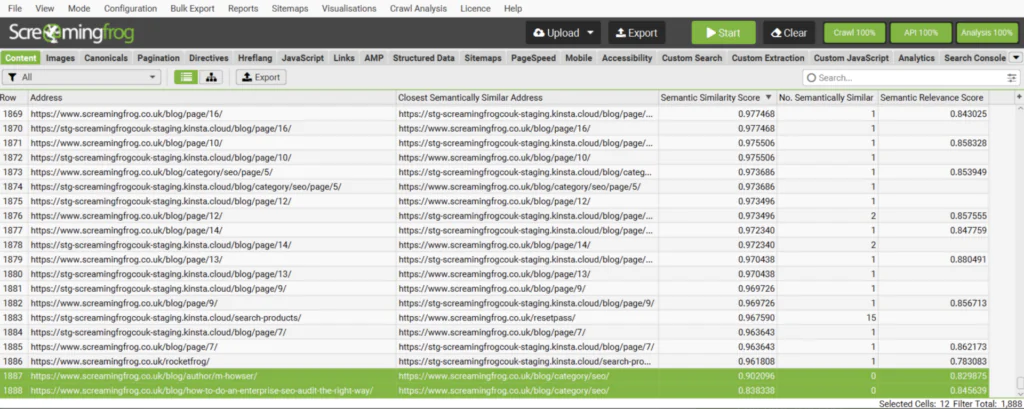This screenshot has height=409, width=1024.
Task: Click the 0.880491 relevance score cell
Action: tap(933, 259)
